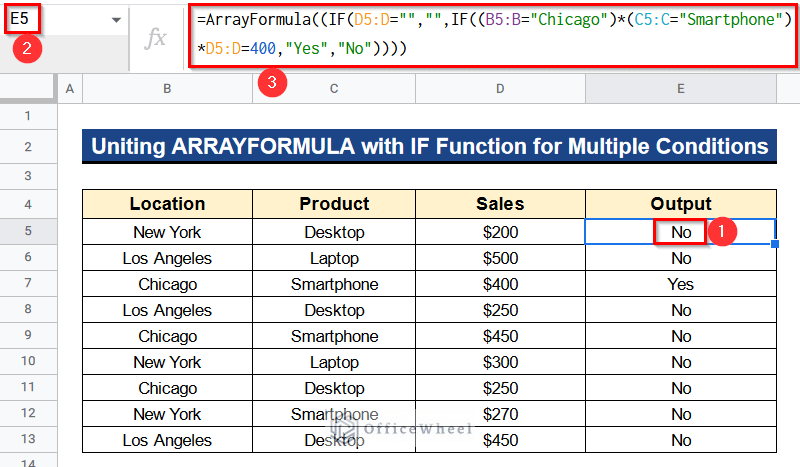800x467 pixels.
Task: Click the '$500' sales cell
Action: (500, 258)
